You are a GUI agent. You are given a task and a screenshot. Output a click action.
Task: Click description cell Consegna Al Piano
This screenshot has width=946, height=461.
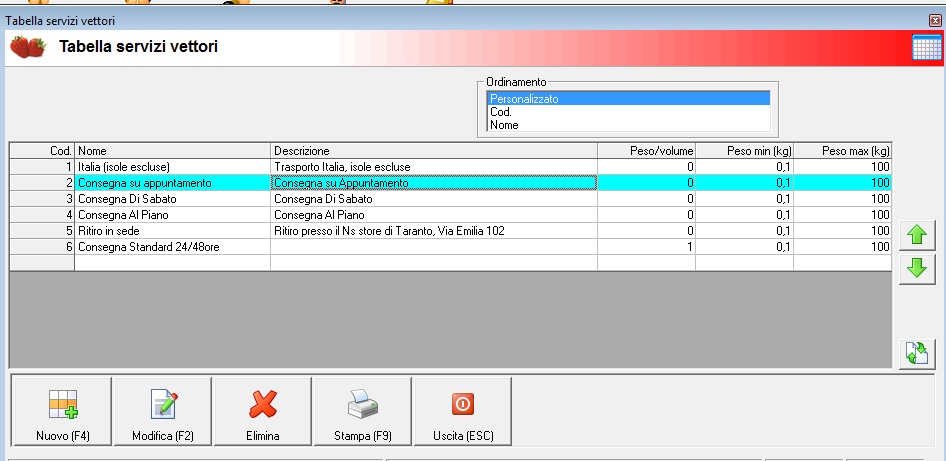[434, 215]
